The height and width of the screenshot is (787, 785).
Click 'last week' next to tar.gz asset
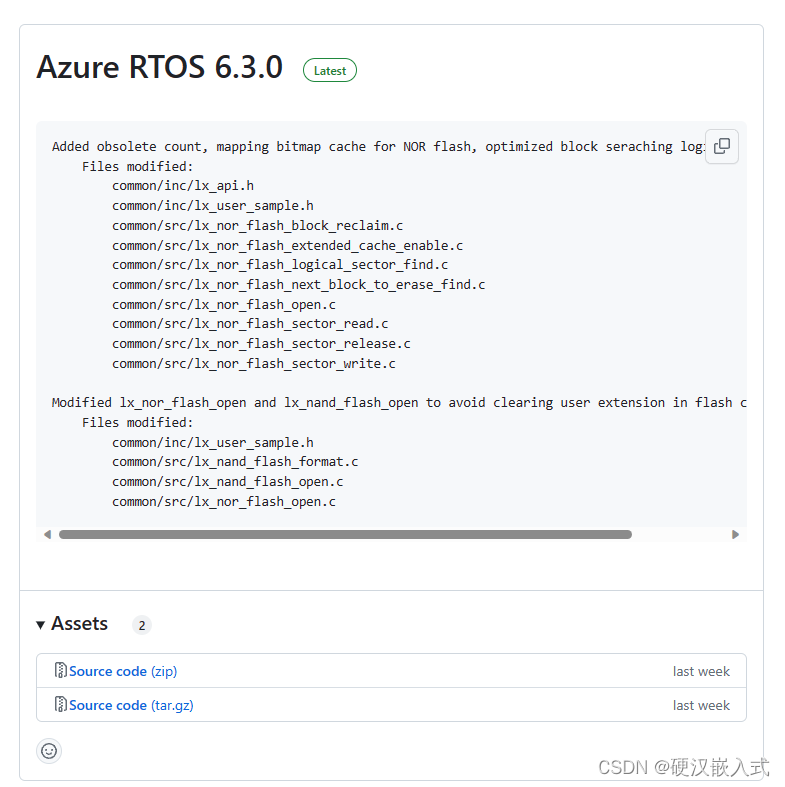[x=701, y=705]
